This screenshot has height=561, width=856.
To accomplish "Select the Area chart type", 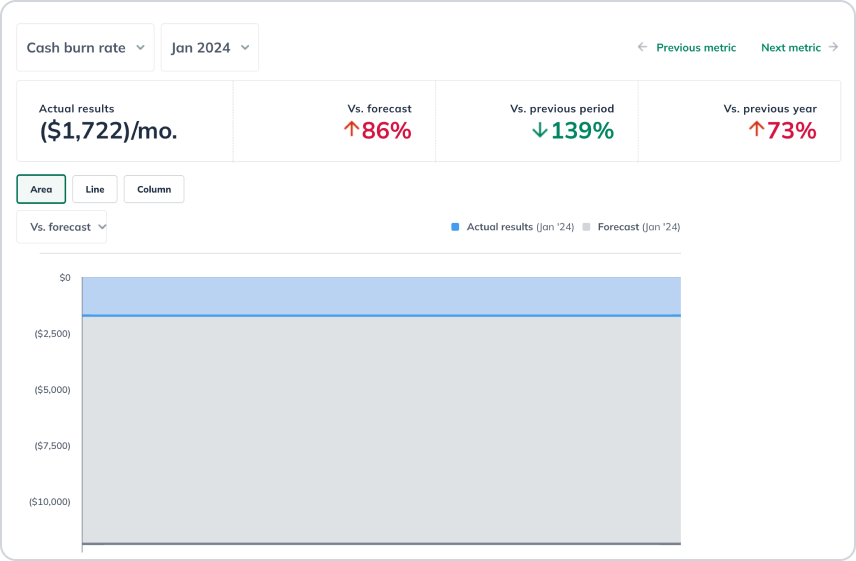I will [x=41, y=189].
